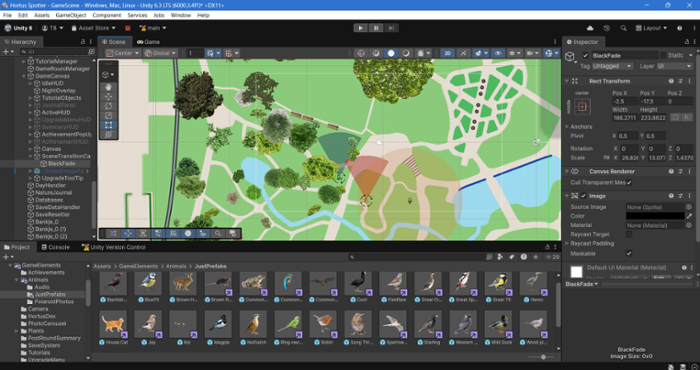Select the Rect tool in the Scene toolbar
The image size is (700, 370).
108,125
